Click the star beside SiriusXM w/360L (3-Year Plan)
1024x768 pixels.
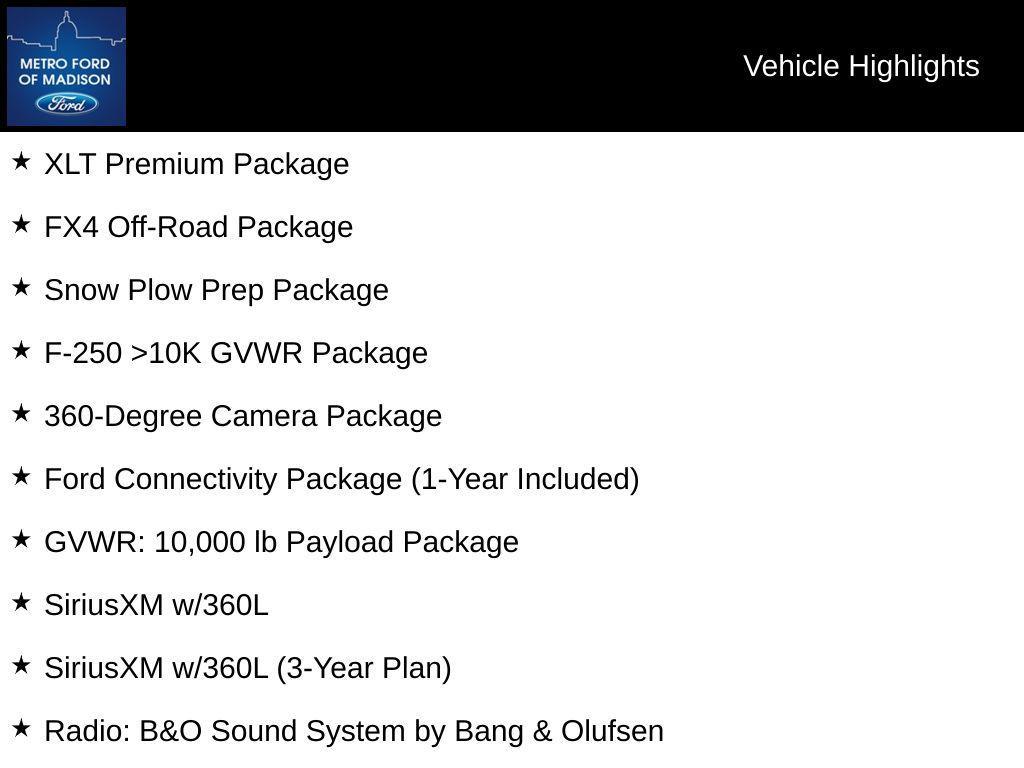pyautogui.click(x=21, y=665)
